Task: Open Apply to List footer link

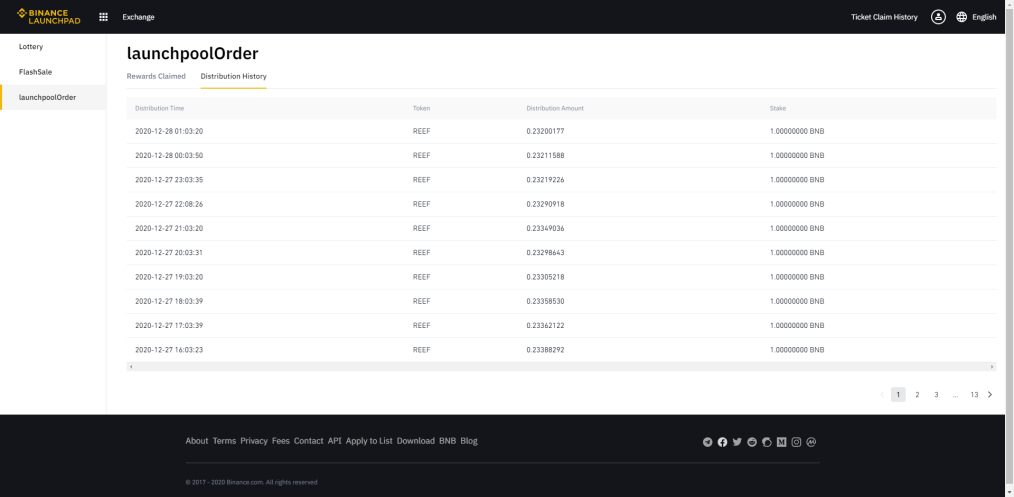Action: [369, 441]
